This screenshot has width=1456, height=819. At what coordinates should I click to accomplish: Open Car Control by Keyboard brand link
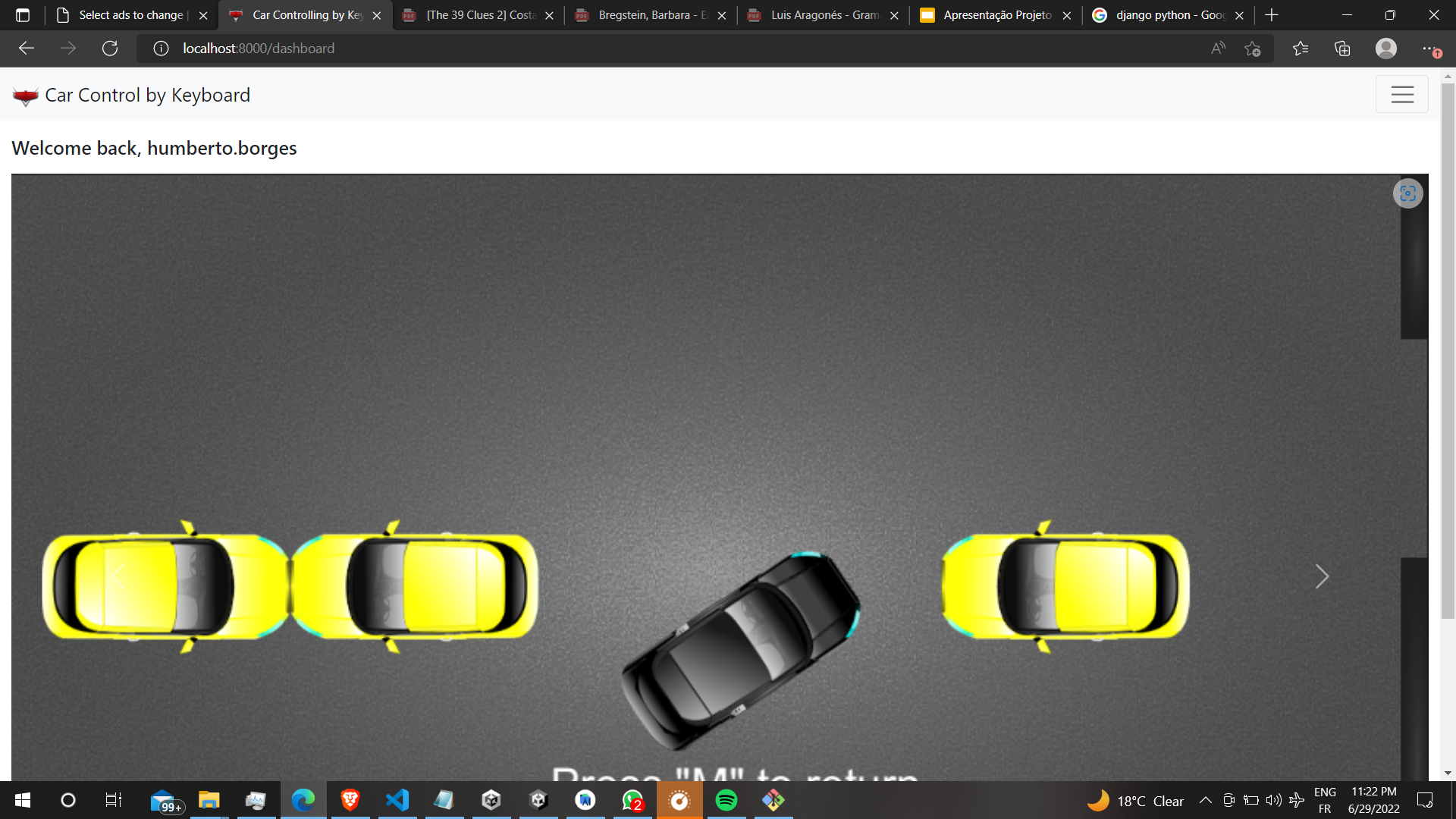pos(131,95)
